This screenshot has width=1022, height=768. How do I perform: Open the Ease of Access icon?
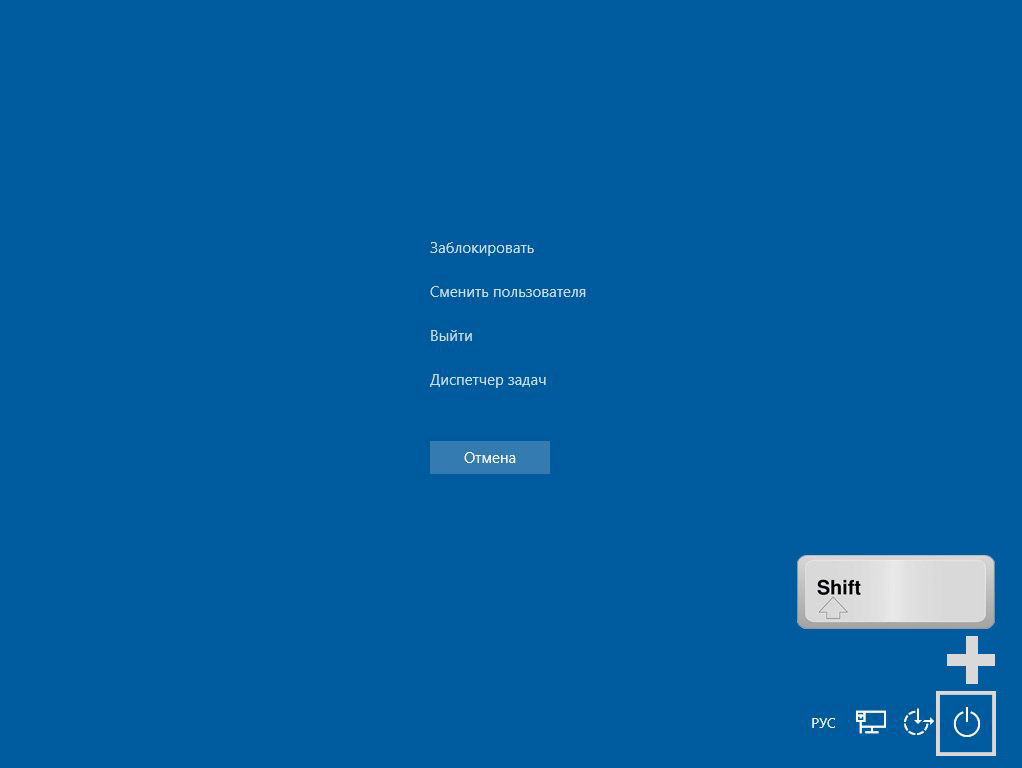pyautogui.click(x=918, y=722)
